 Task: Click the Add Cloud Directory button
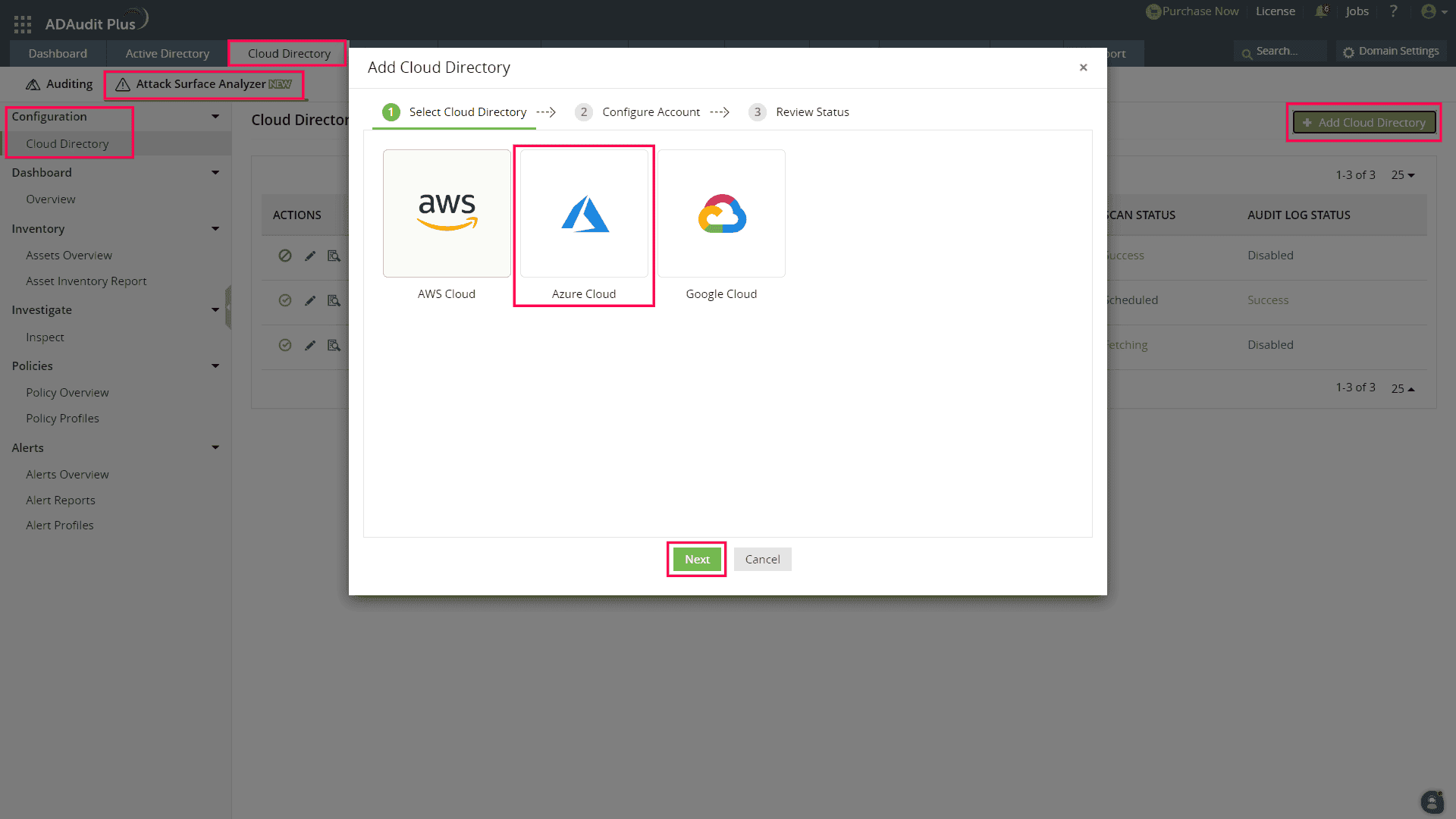(x=1363, y=122)
